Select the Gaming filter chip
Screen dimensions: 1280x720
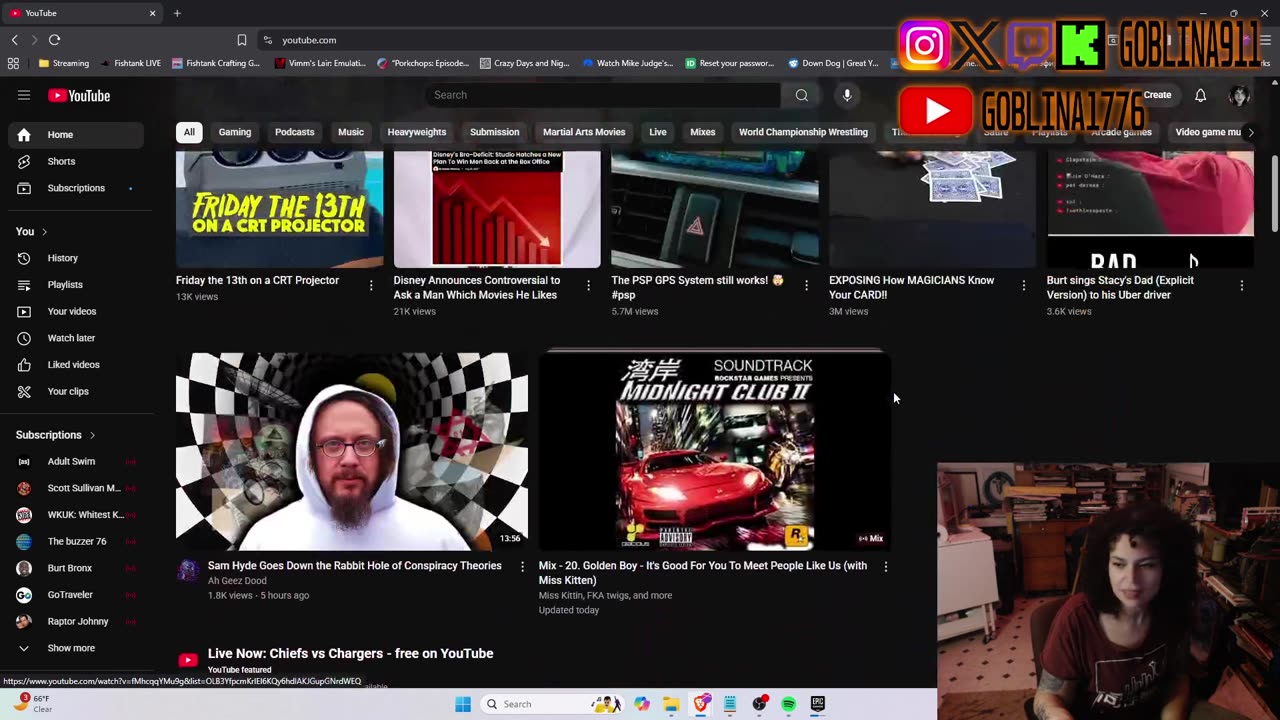coord(235,132)
